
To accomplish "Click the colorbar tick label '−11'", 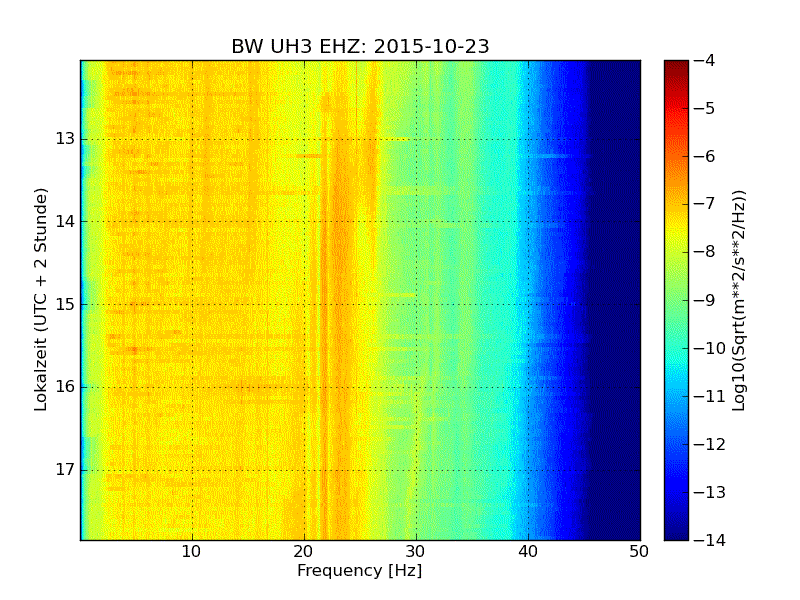I will coord(710,396).
